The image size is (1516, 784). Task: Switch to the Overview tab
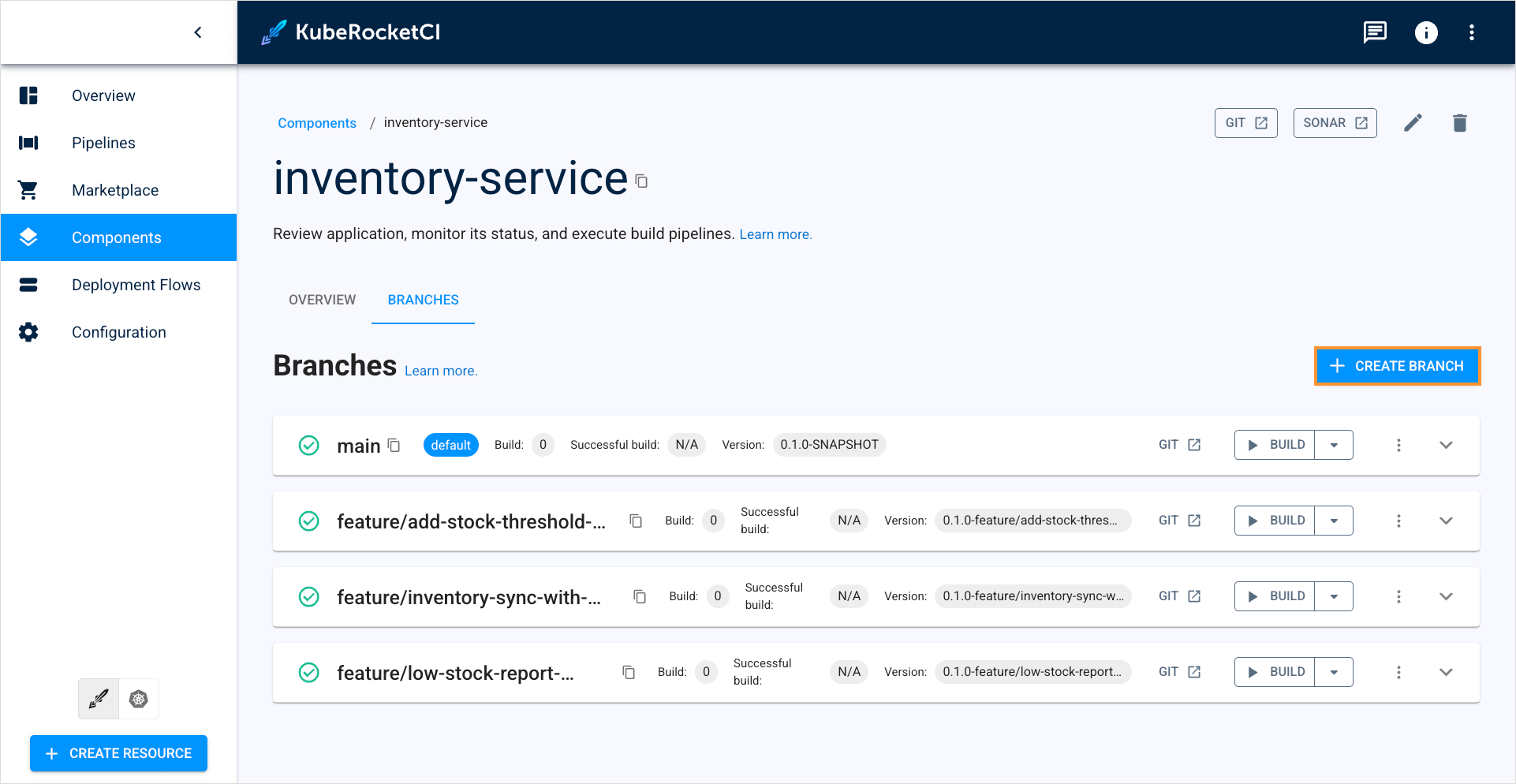point(322,300)
